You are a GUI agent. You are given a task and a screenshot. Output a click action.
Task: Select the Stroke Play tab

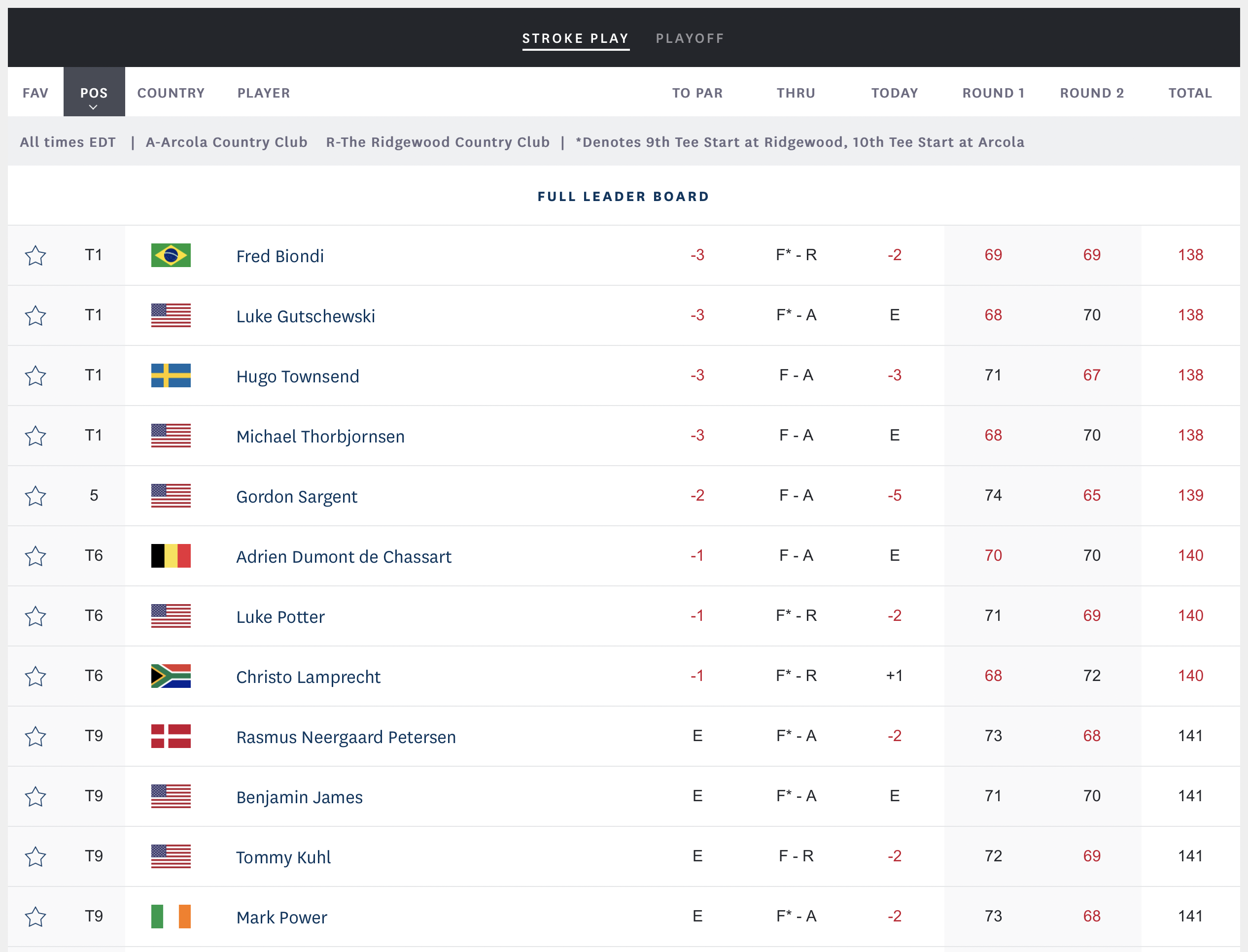[575, 38]
